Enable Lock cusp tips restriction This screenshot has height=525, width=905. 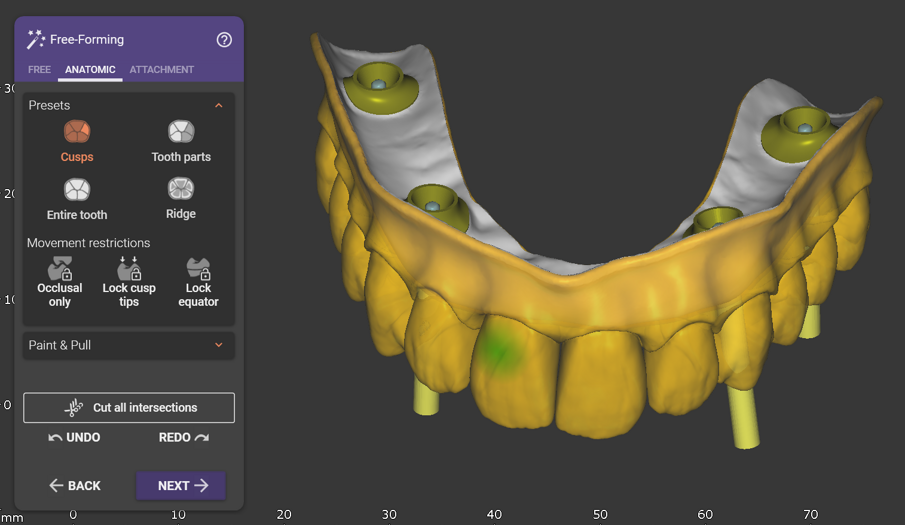pyautogui.click(x=129, y=268)
